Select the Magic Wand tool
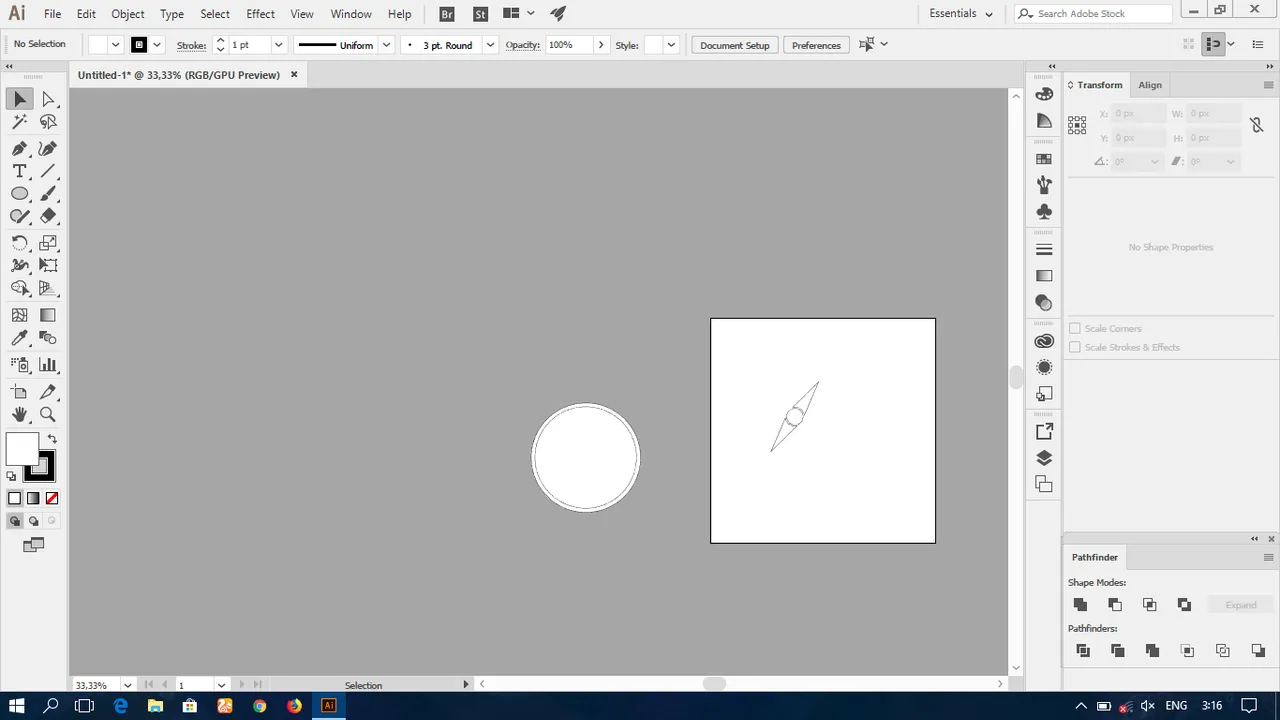Viewport: 1280px width, 720px height. 20,122
